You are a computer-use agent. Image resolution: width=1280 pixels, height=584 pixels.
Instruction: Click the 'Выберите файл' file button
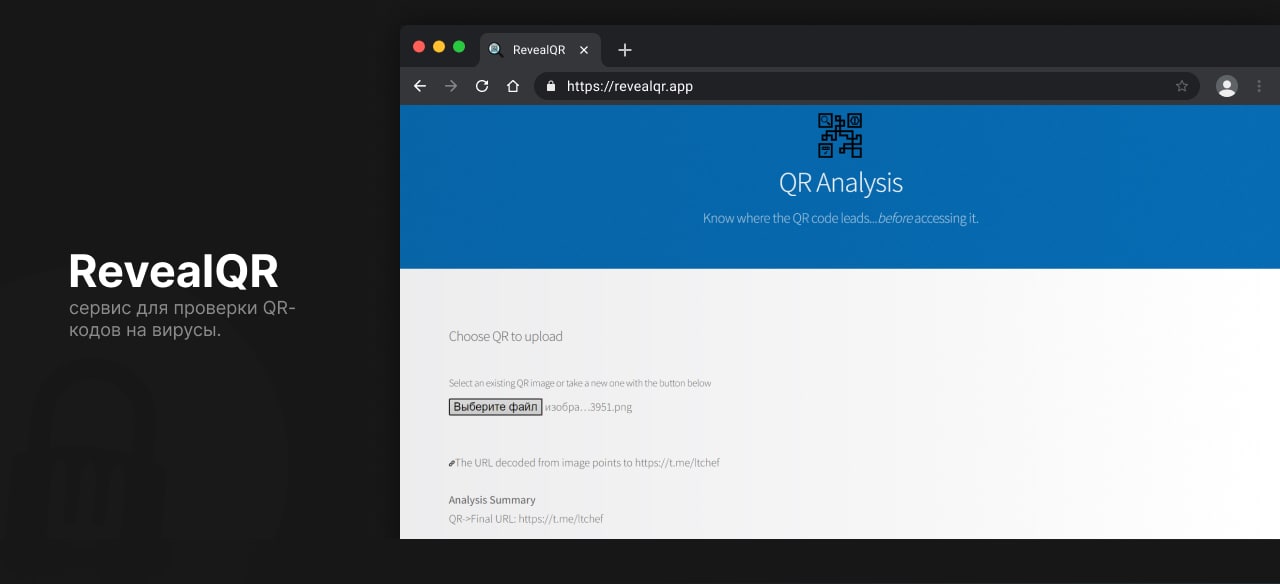click(495, 407)
